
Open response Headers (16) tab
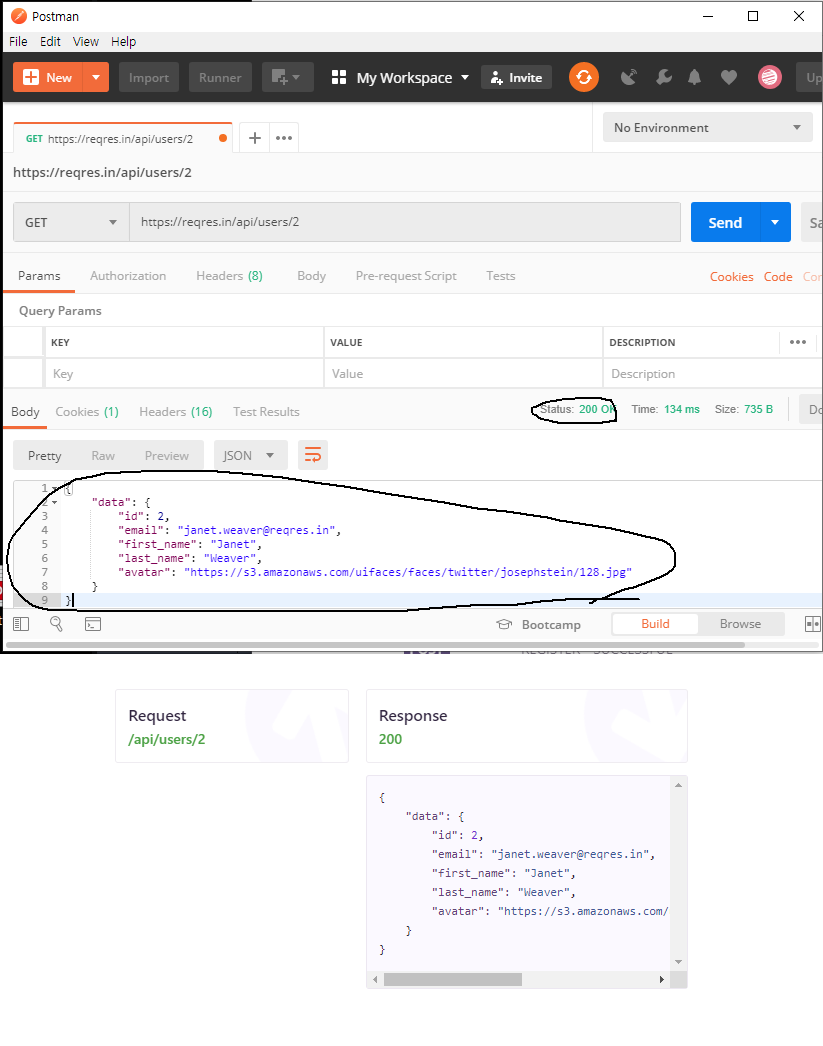(x=176, y=412)
